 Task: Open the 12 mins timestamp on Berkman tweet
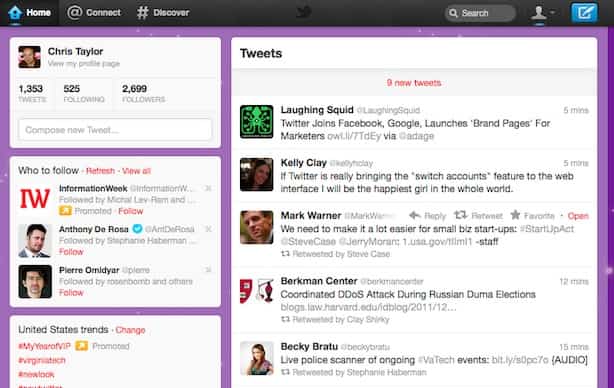tap(574, 282)
